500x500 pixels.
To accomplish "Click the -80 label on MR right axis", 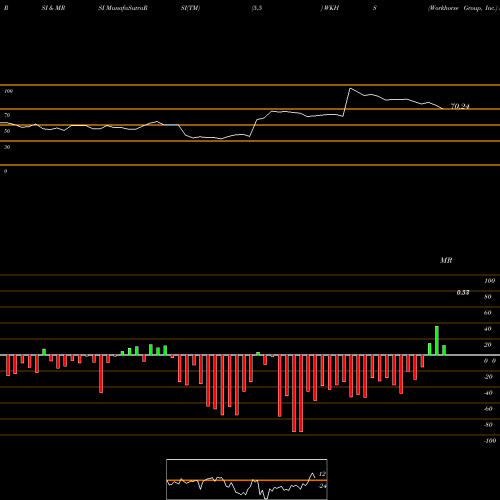I will pos(488,425).
